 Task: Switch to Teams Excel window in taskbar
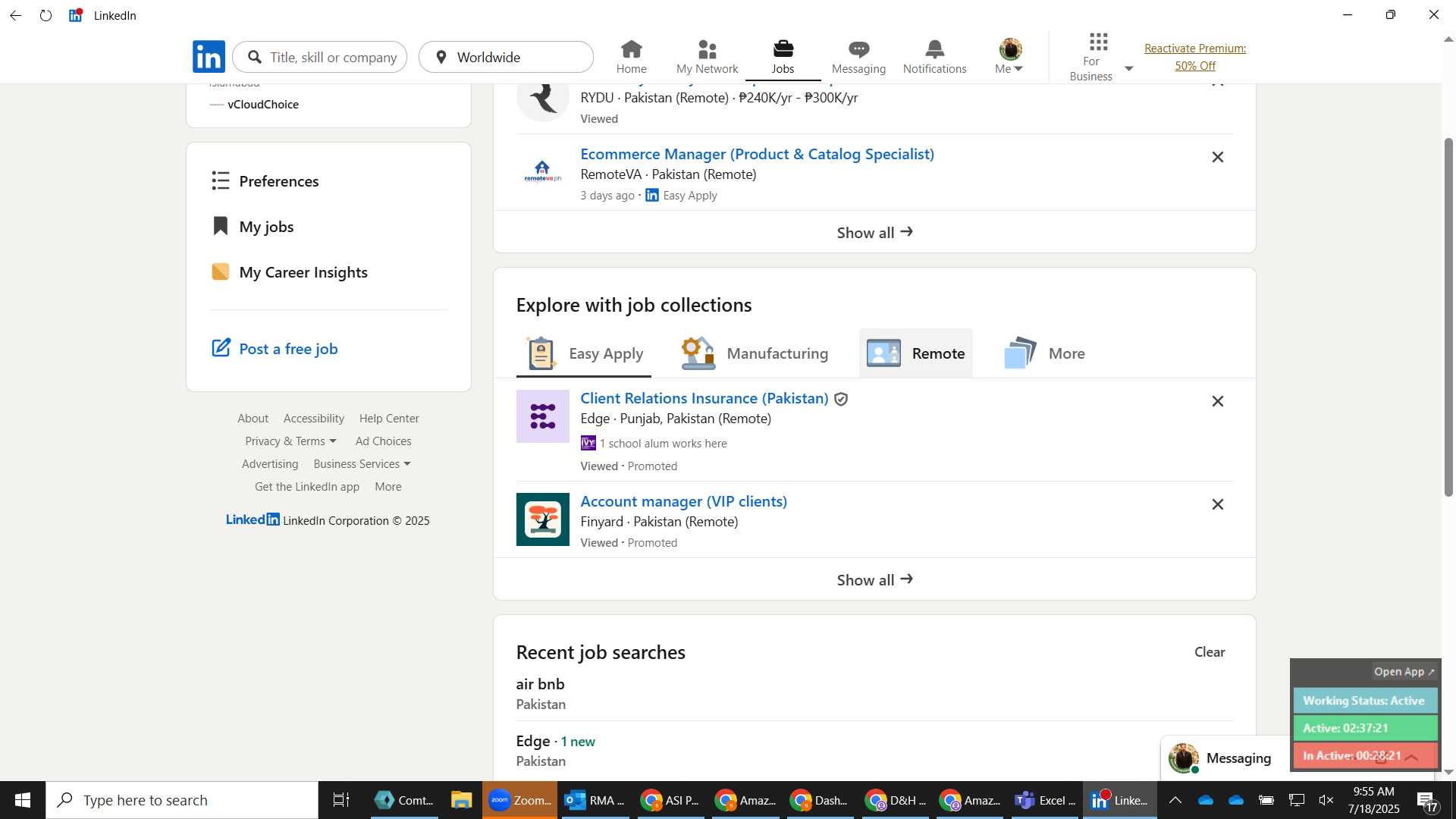pos(1045,800)
